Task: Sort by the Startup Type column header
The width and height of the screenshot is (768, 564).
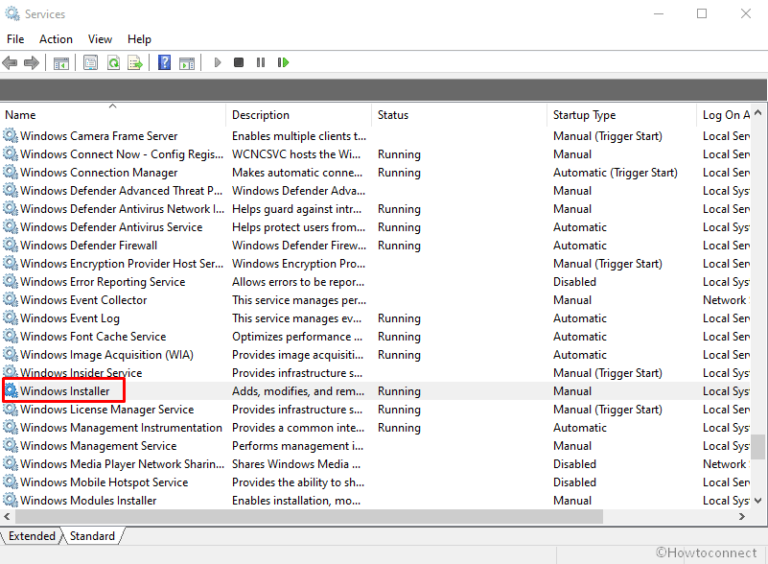Action: click(621, 115)
